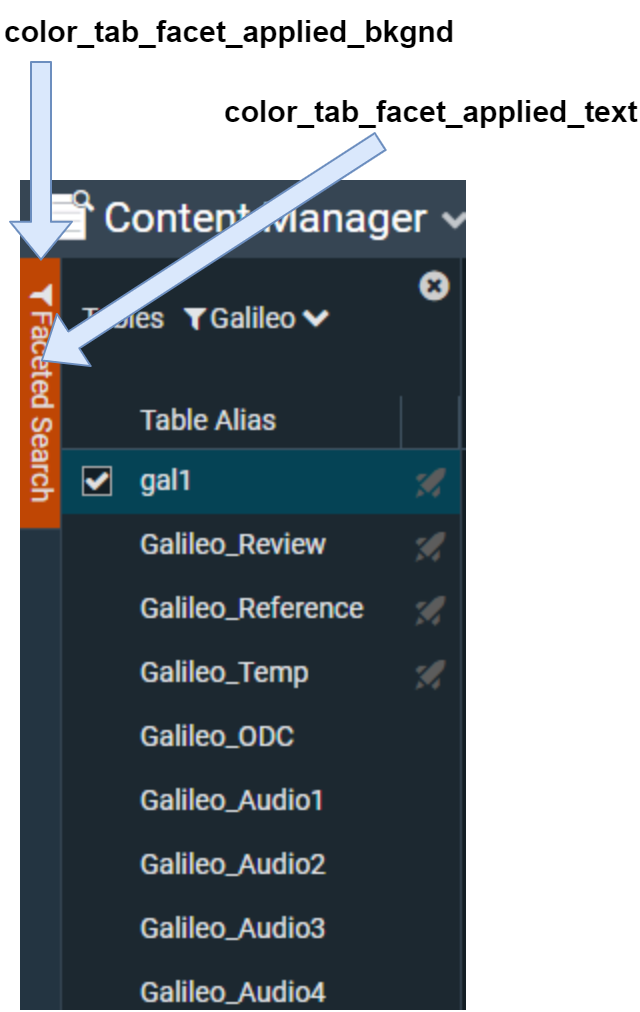Select the Galileo_Reference table name
The height and width of the screenshot is (1012, 640).
(x=251, y=609)
